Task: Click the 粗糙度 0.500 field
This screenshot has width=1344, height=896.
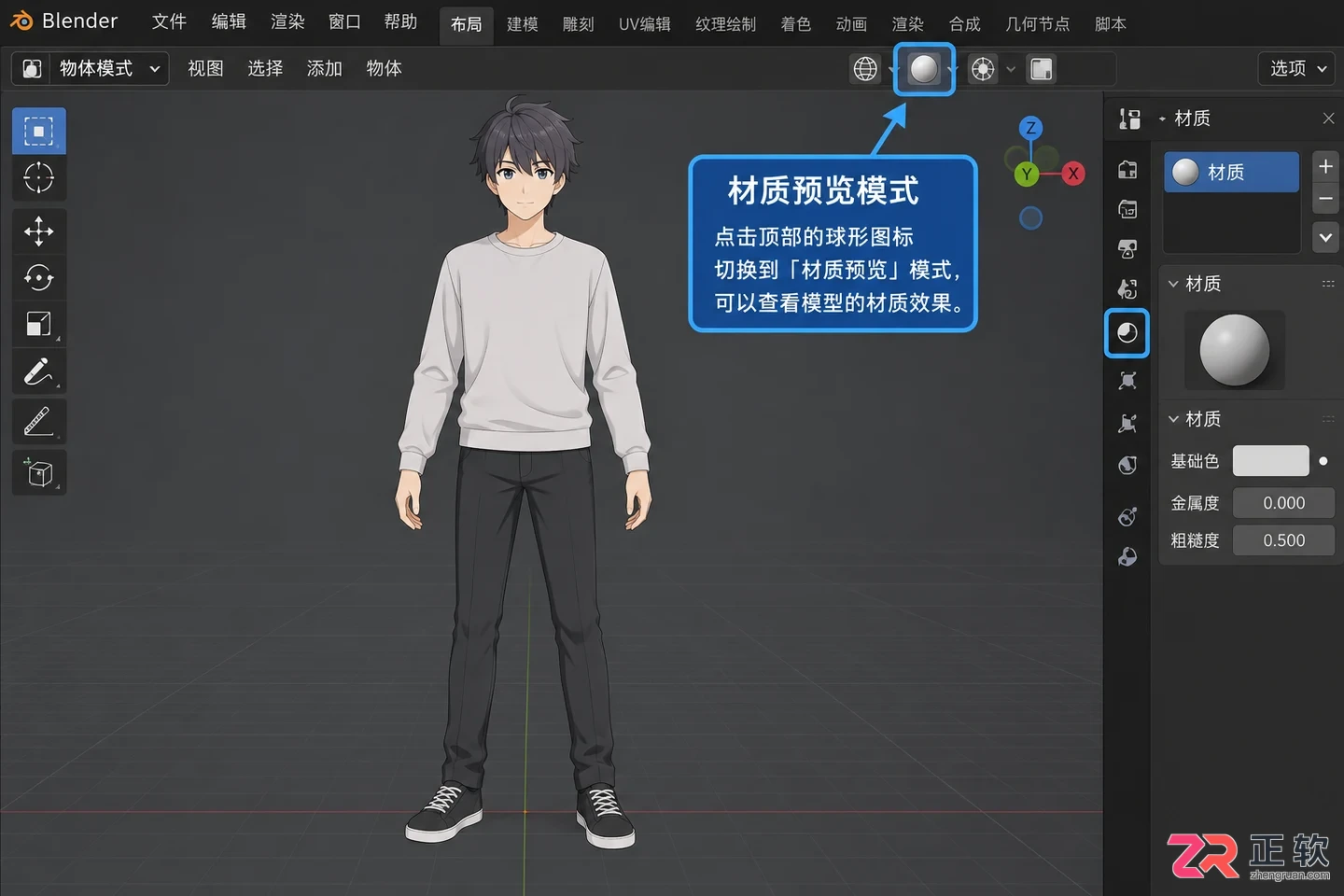Action: 1283,540
